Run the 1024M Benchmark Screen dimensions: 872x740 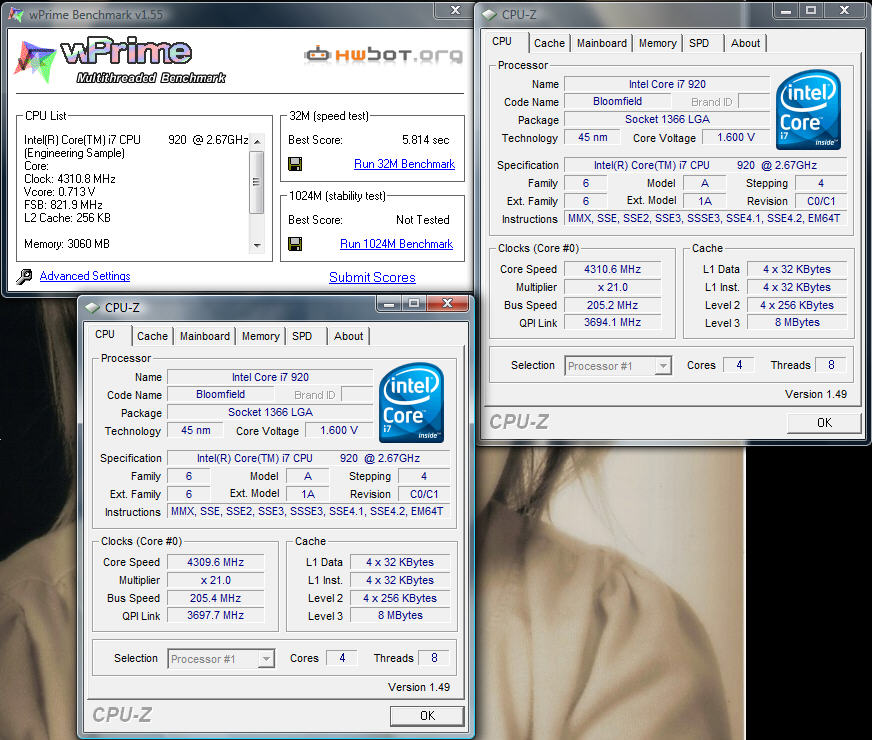click(397, 244)
